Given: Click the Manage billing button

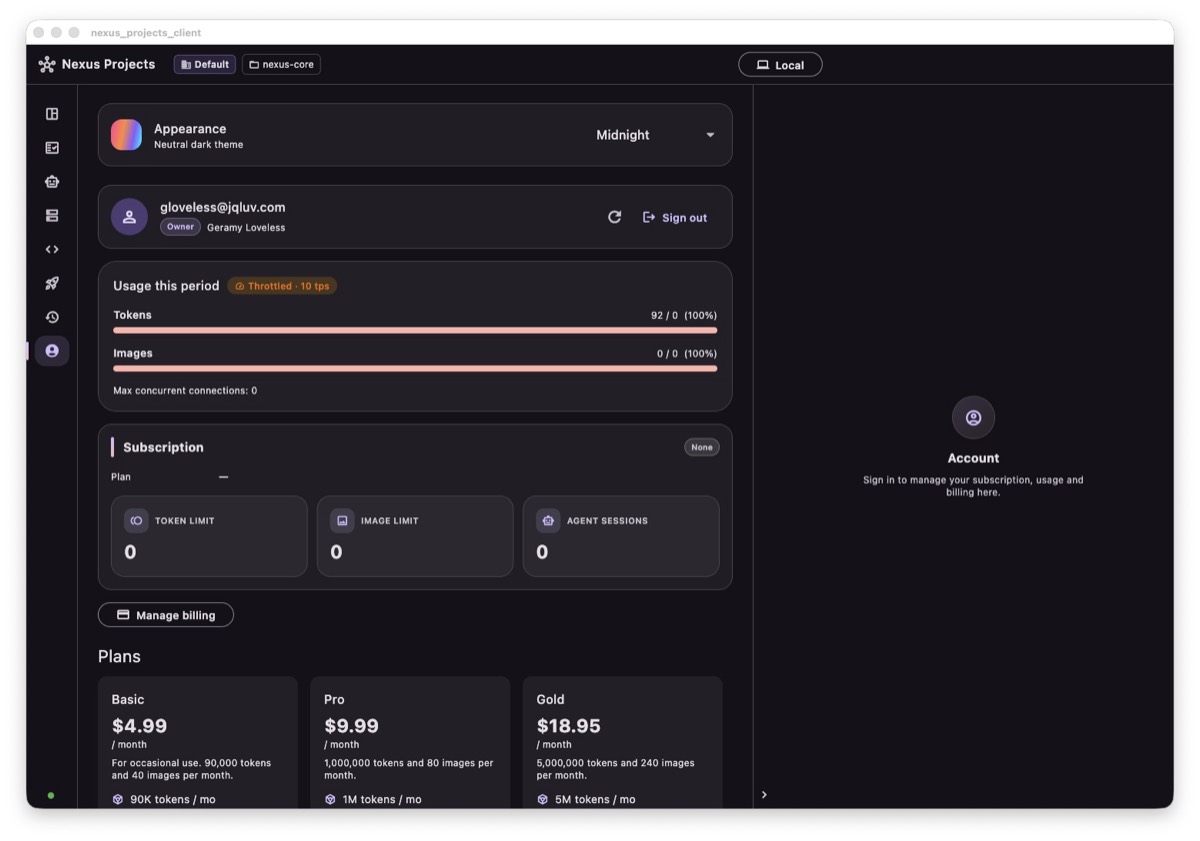Looking at the screenshot, I should coord(166,615).
